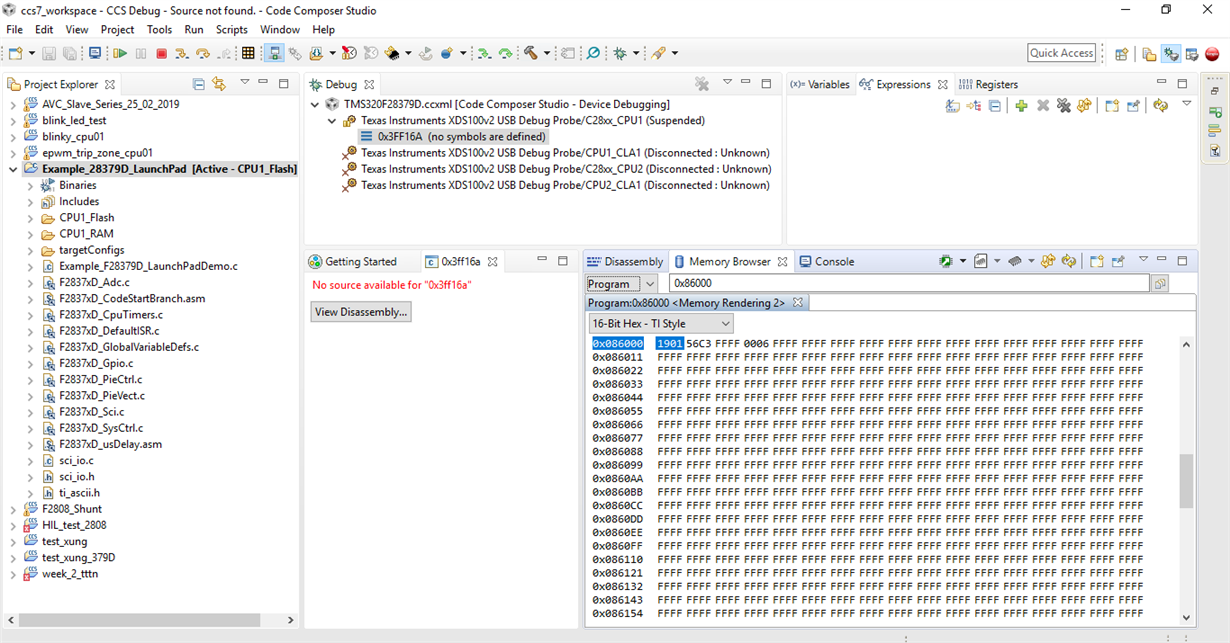Click the Resume debug icon
The image size is (1230, 643).
point(120,53)
